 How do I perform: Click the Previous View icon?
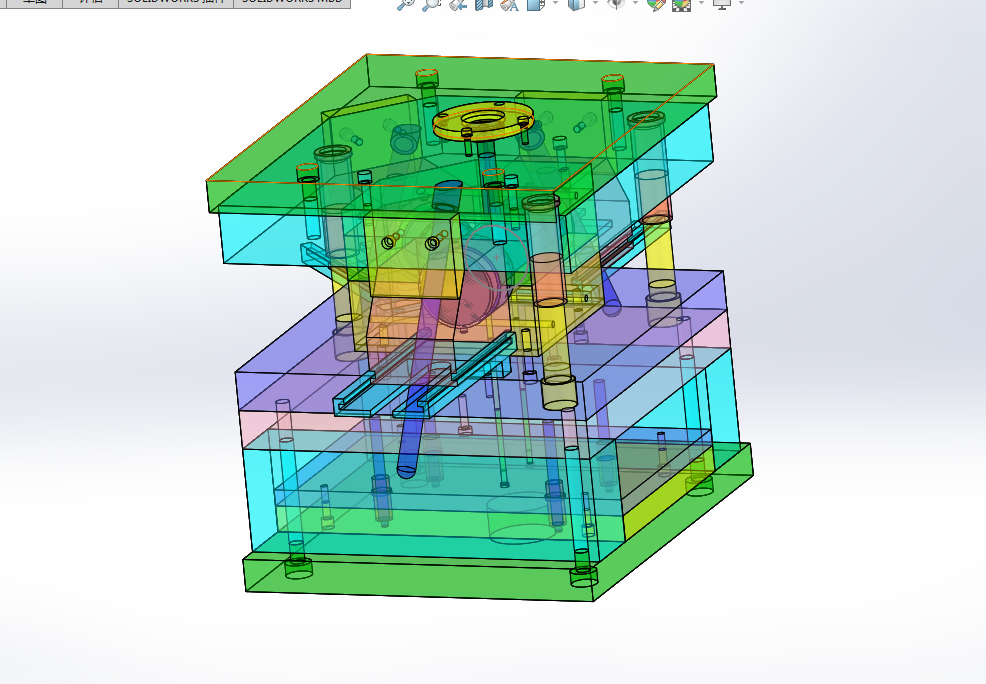click(x=458, y=4)
